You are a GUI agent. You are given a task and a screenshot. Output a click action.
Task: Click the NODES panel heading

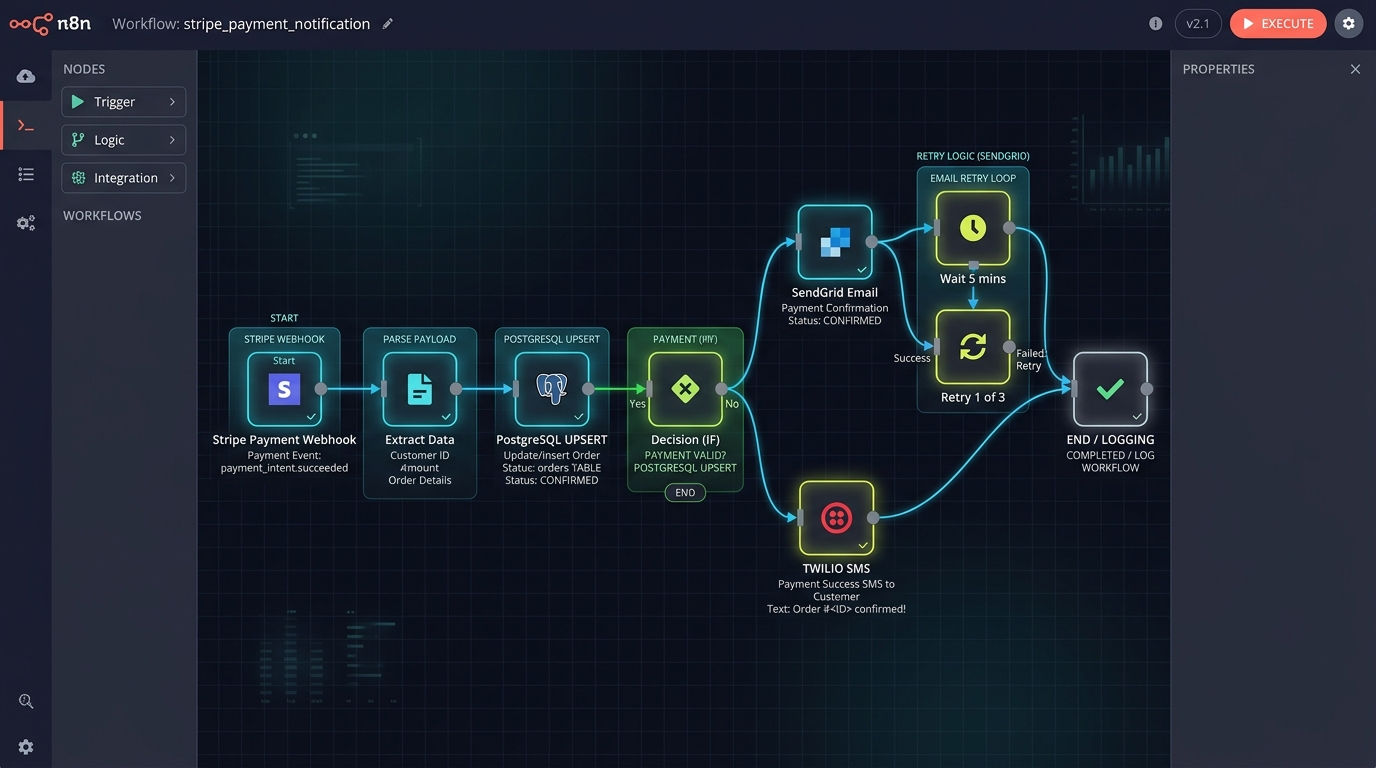coord(84,69)
